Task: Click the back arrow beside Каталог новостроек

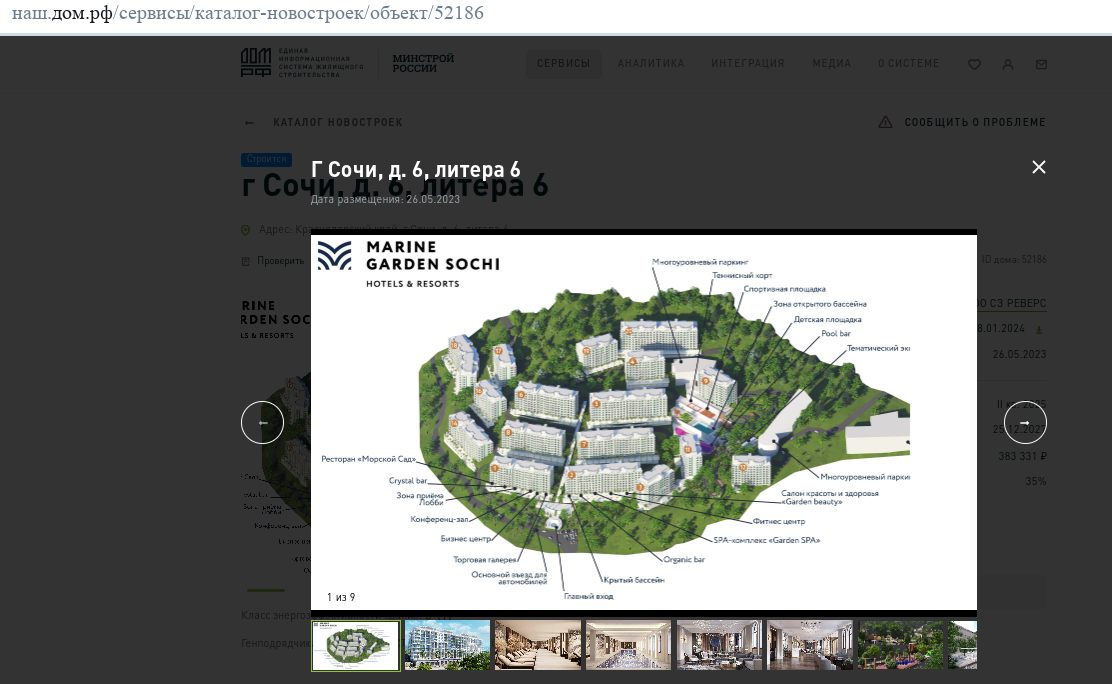Action: coord(249,123)
